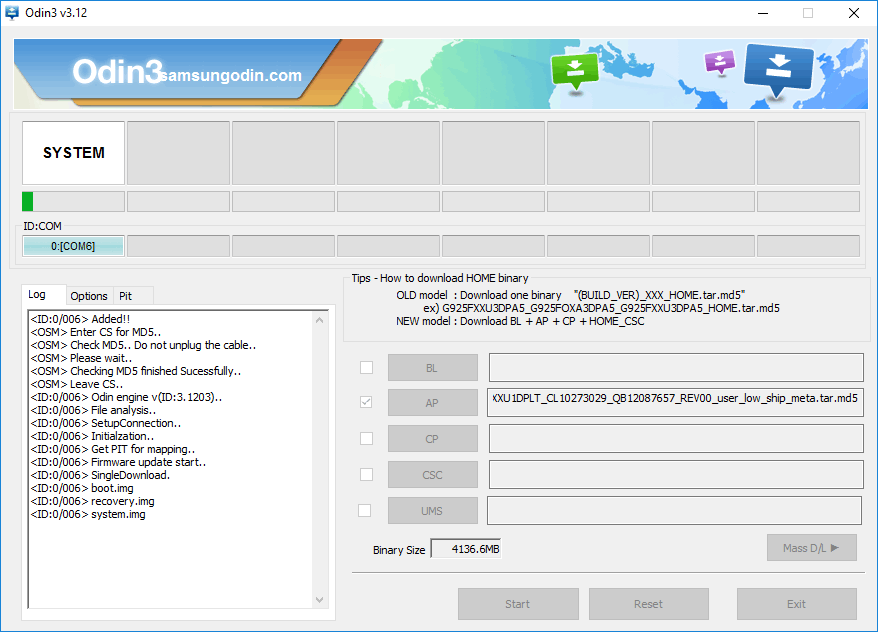Click the 'Binary Size' label
Screen dimensions: 878x632
tap(399, 550)
